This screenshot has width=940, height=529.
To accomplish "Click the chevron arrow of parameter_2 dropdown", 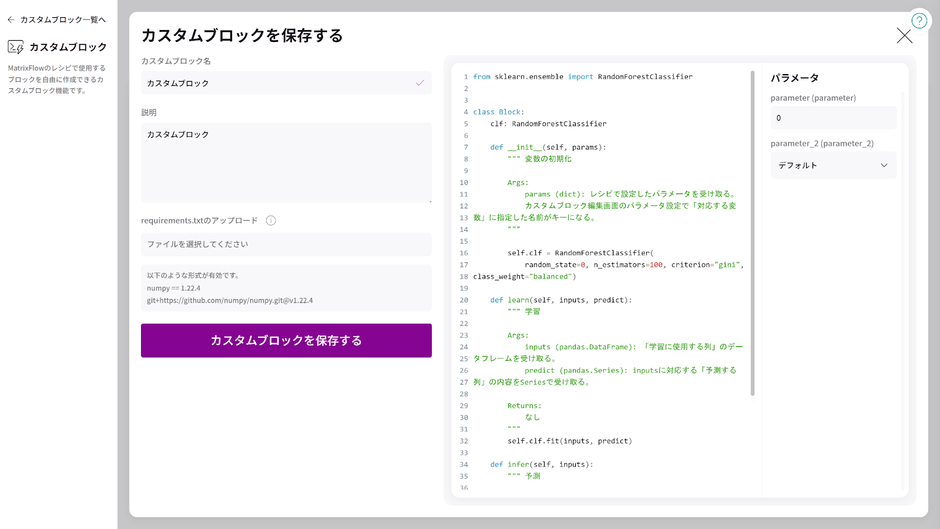I will pyautogui.click(x=884, y=166).
